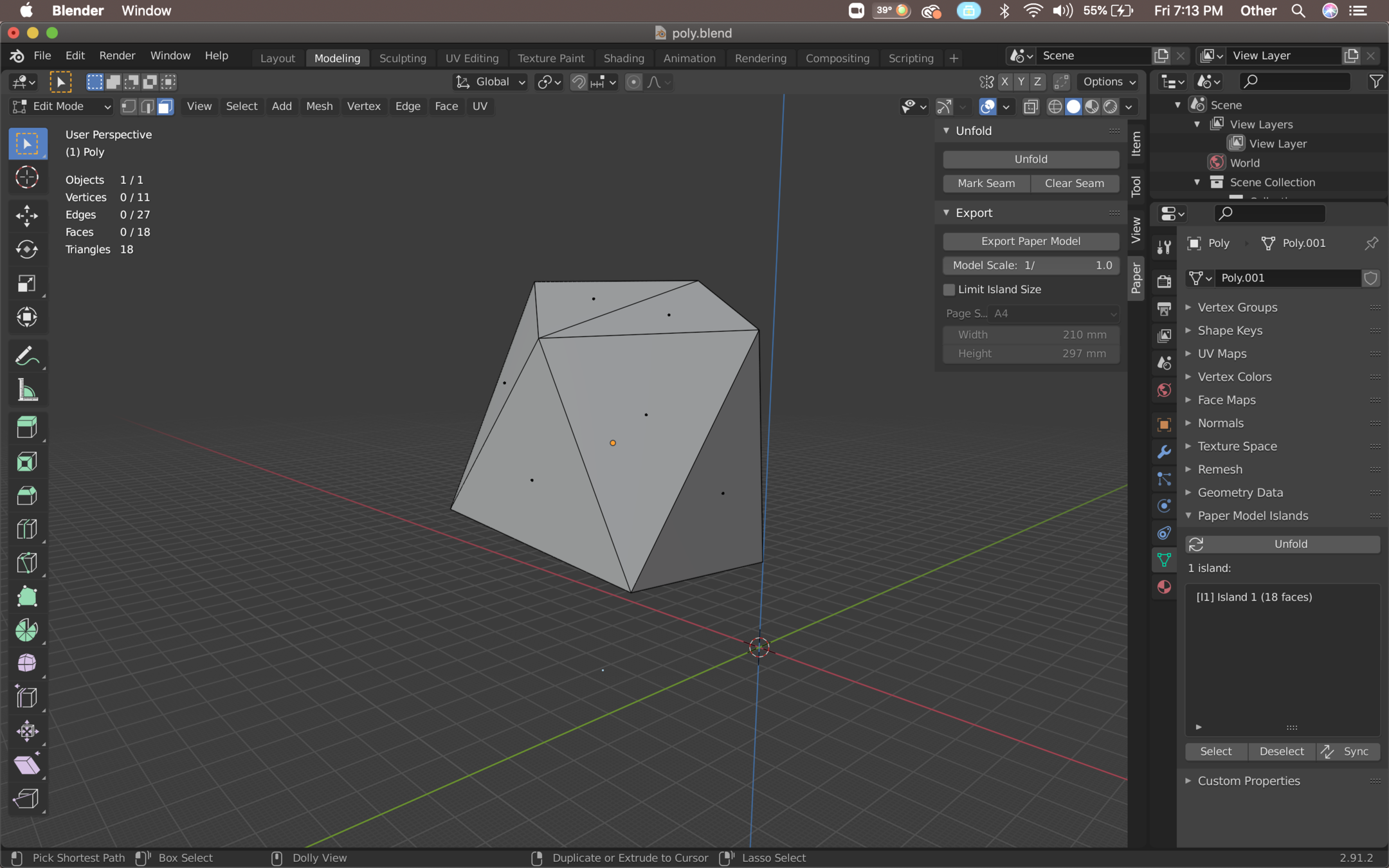Select the Loop Cut tool

click(x=26, y=529)
